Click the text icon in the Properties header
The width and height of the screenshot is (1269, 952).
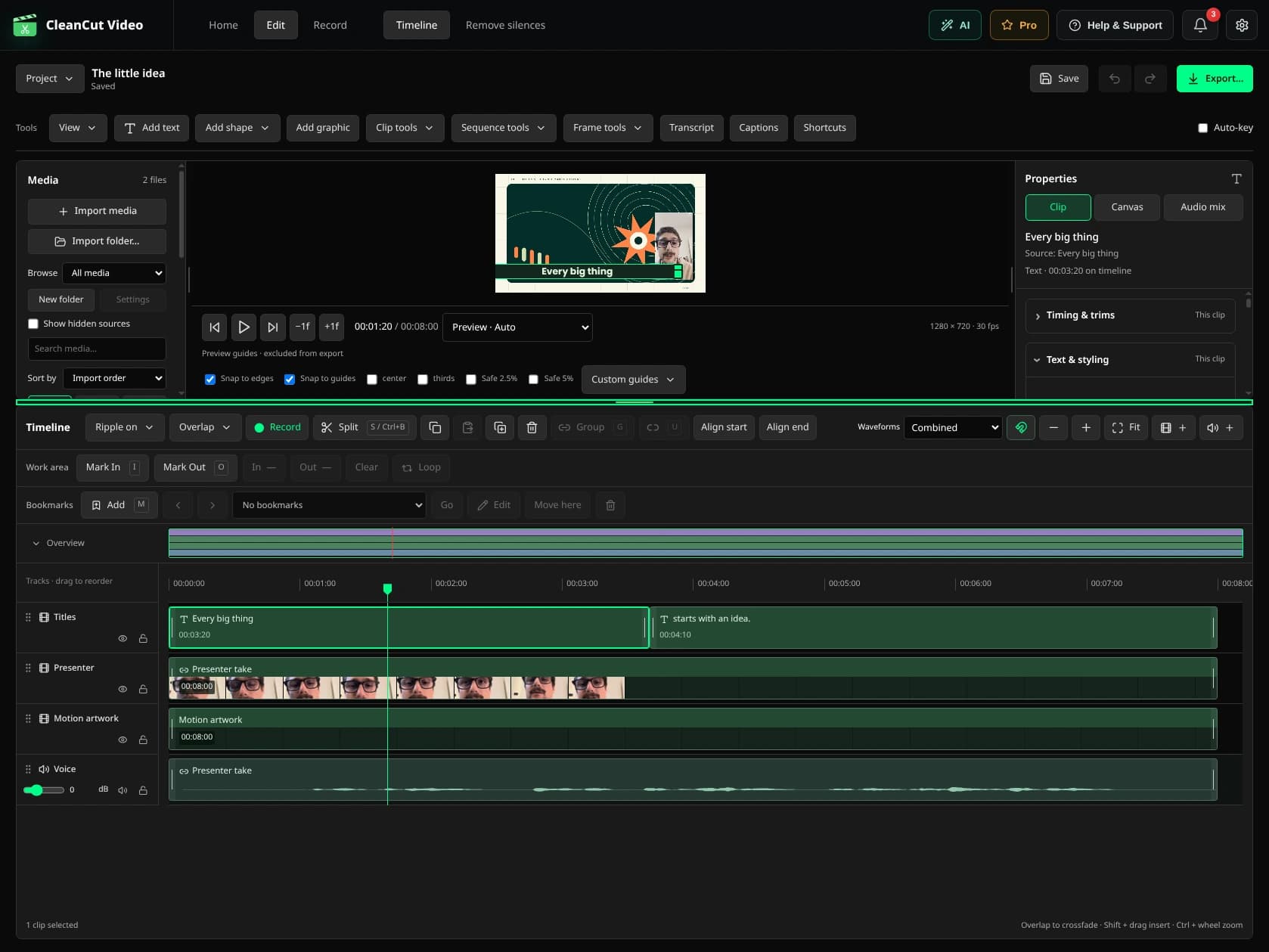pos(1236,178)
